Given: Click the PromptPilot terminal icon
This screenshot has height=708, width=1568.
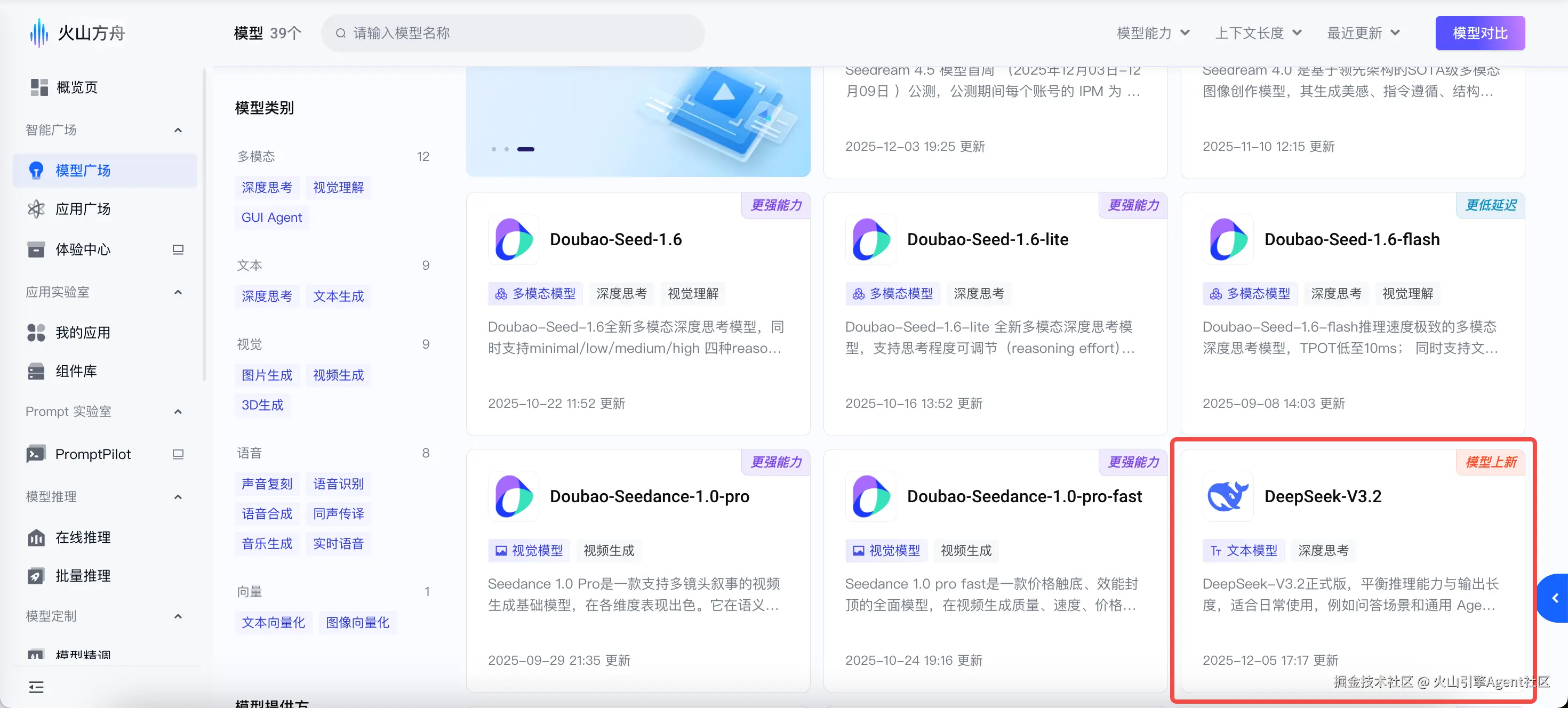Looking at the screenshot, I should [36, 454].
